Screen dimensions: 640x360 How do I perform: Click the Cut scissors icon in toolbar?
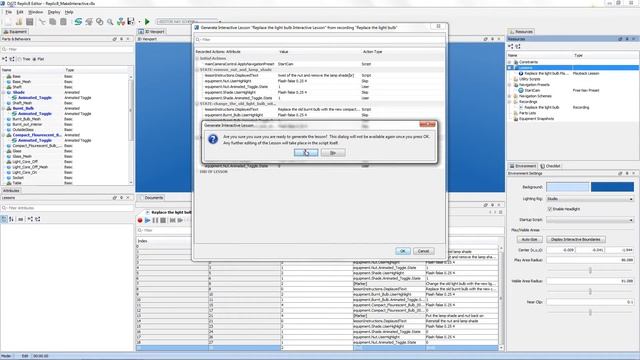[42, 22]
